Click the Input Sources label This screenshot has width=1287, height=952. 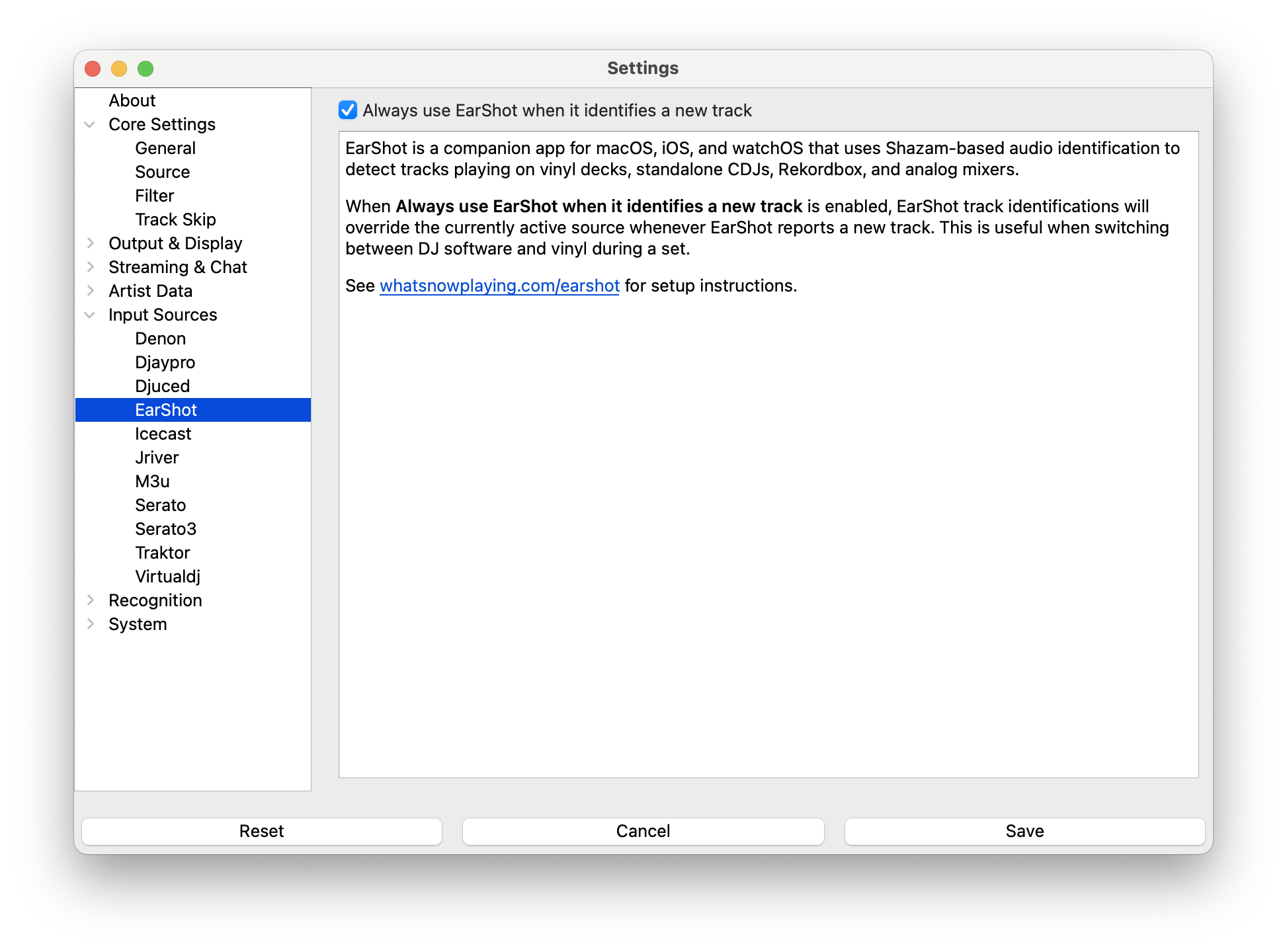coord(163,315)
